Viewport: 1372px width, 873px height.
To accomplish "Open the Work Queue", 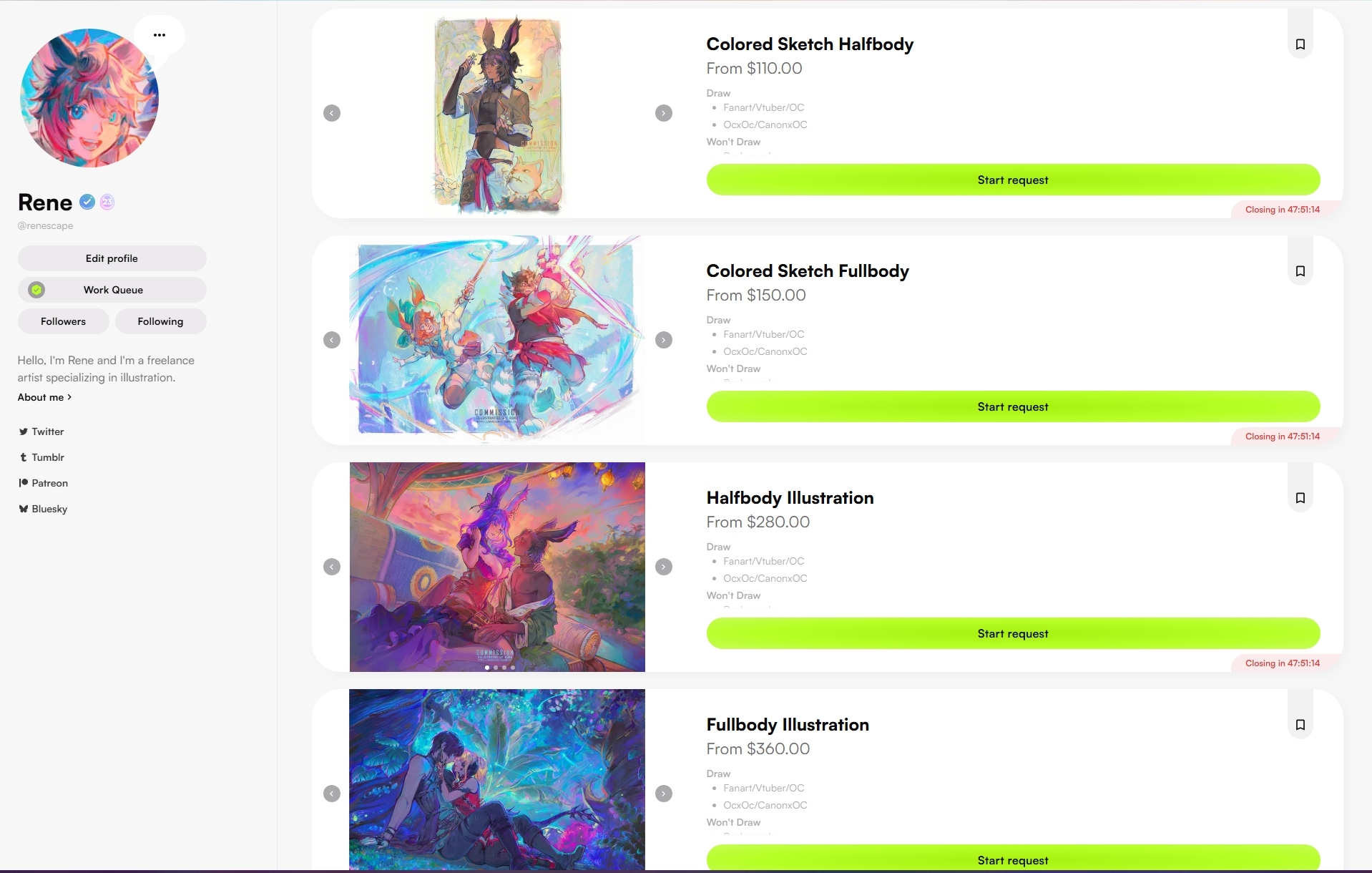I will (112, 290).
